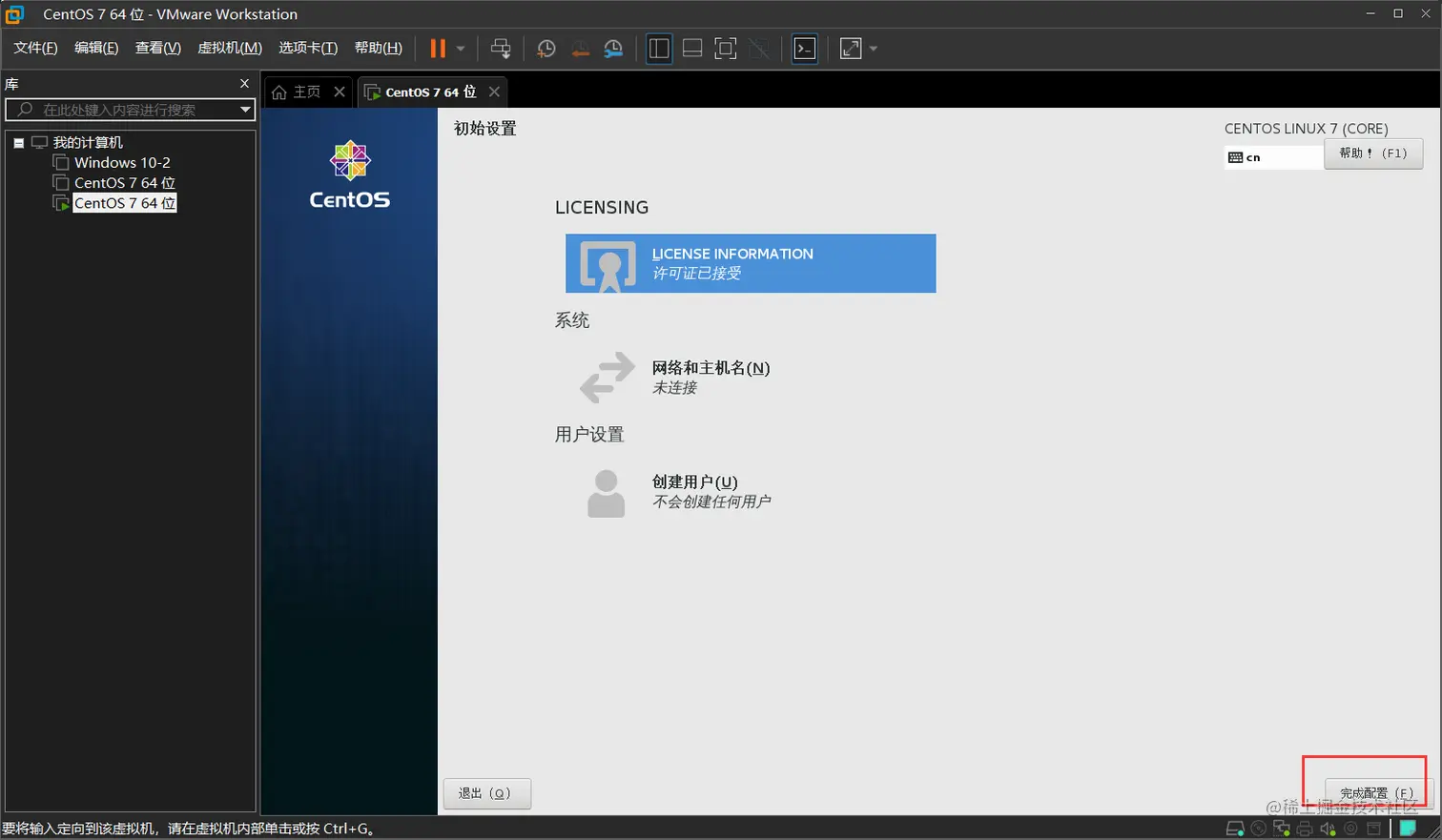1442x840 pixels.
Task: Enter full screen mode icon
Action: click(726, 49)
